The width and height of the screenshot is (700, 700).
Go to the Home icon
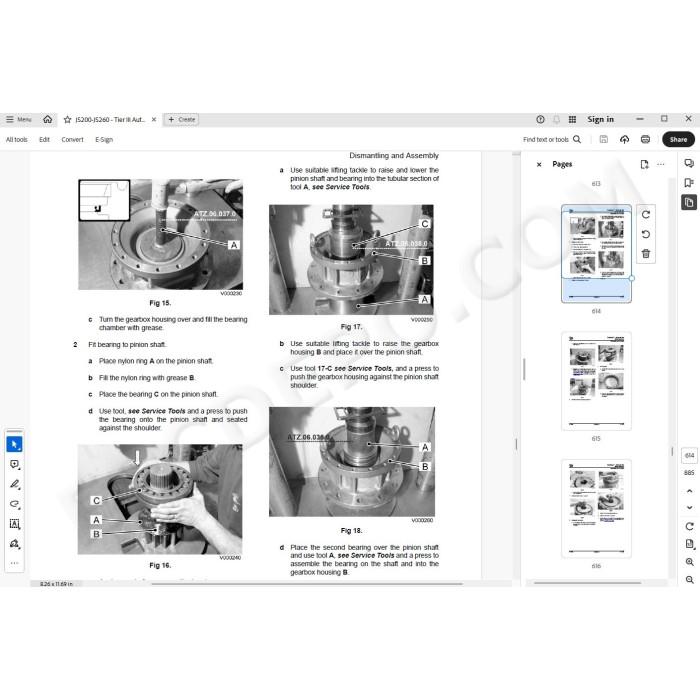point(47,119)
